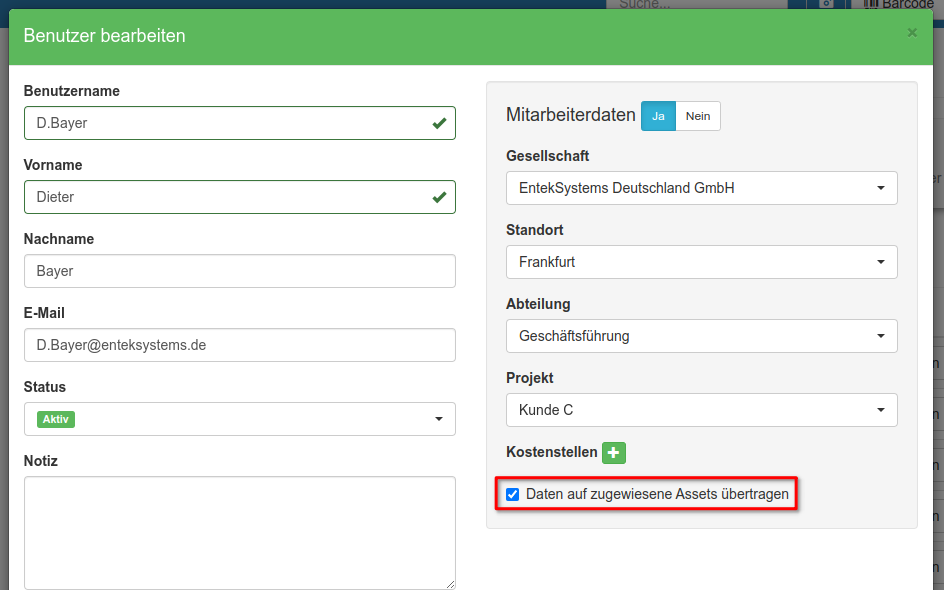The height and width of the screenshot is (590, 944).
Task: Select Nein for Mitarbeiterdaten
Action: click(x=698, y=116)
